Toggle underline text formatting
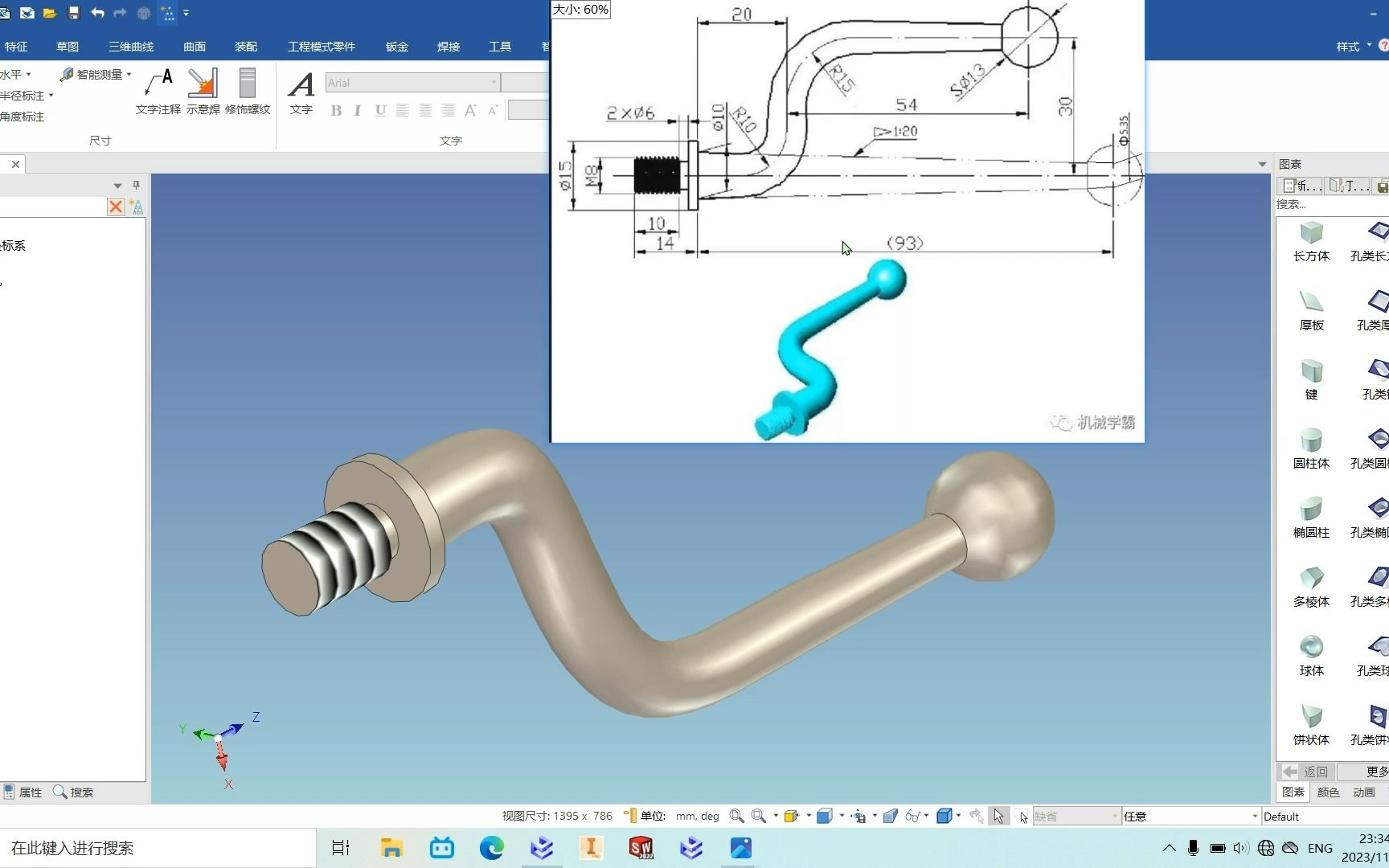 (380, 111)
